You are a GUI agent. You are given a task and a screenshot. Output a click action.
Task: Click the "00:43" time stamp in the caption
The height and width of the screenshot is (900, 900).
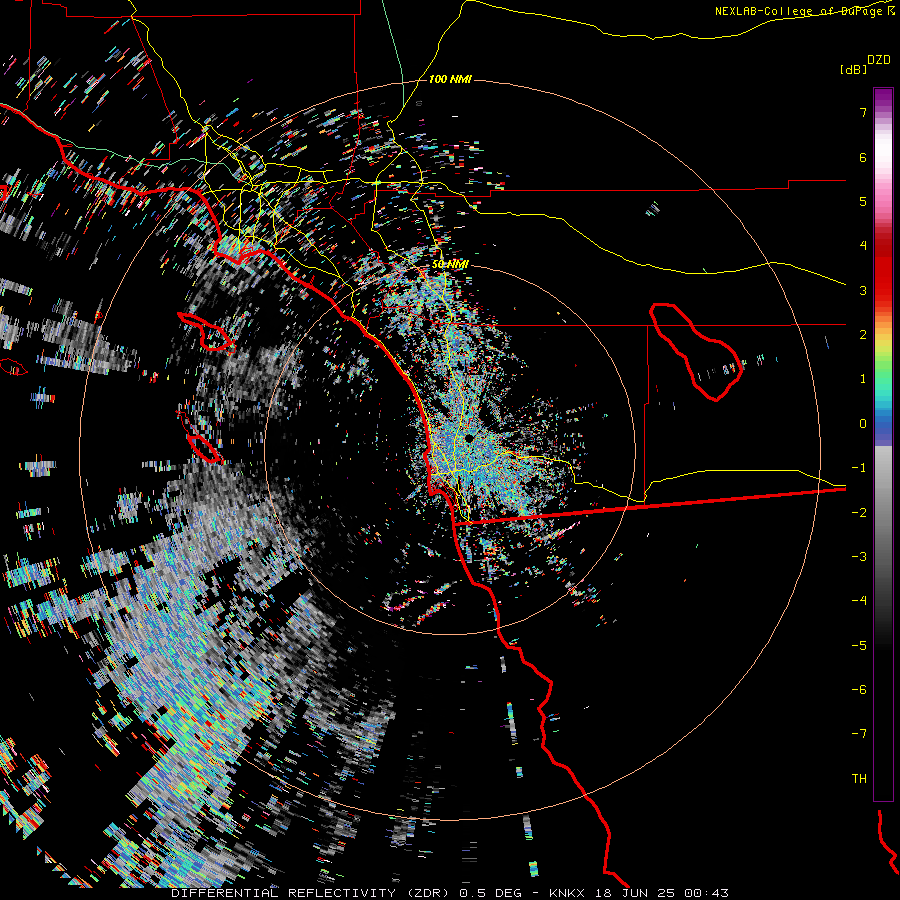[x=706, y=893]
